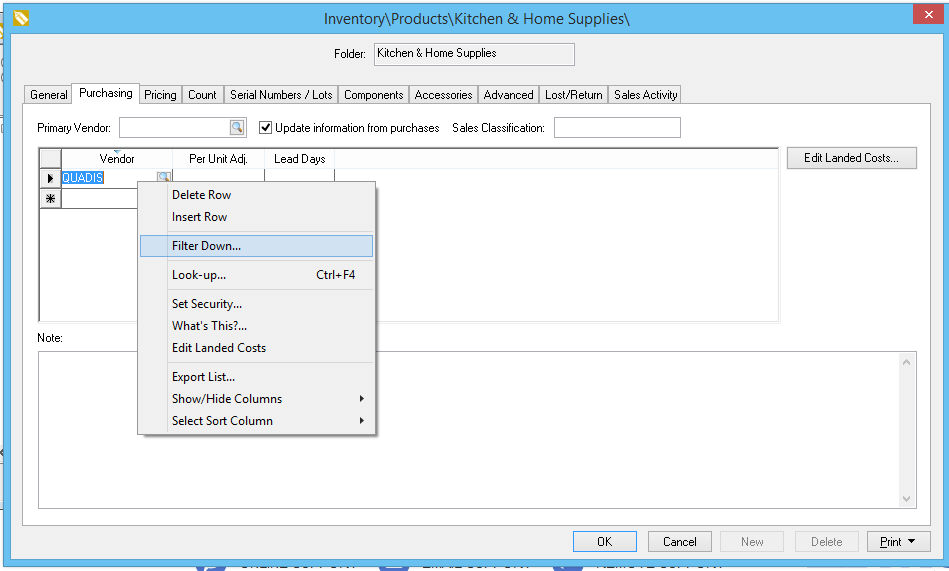
Task: Click the application icon in title bar
Action: click(21, 17)
